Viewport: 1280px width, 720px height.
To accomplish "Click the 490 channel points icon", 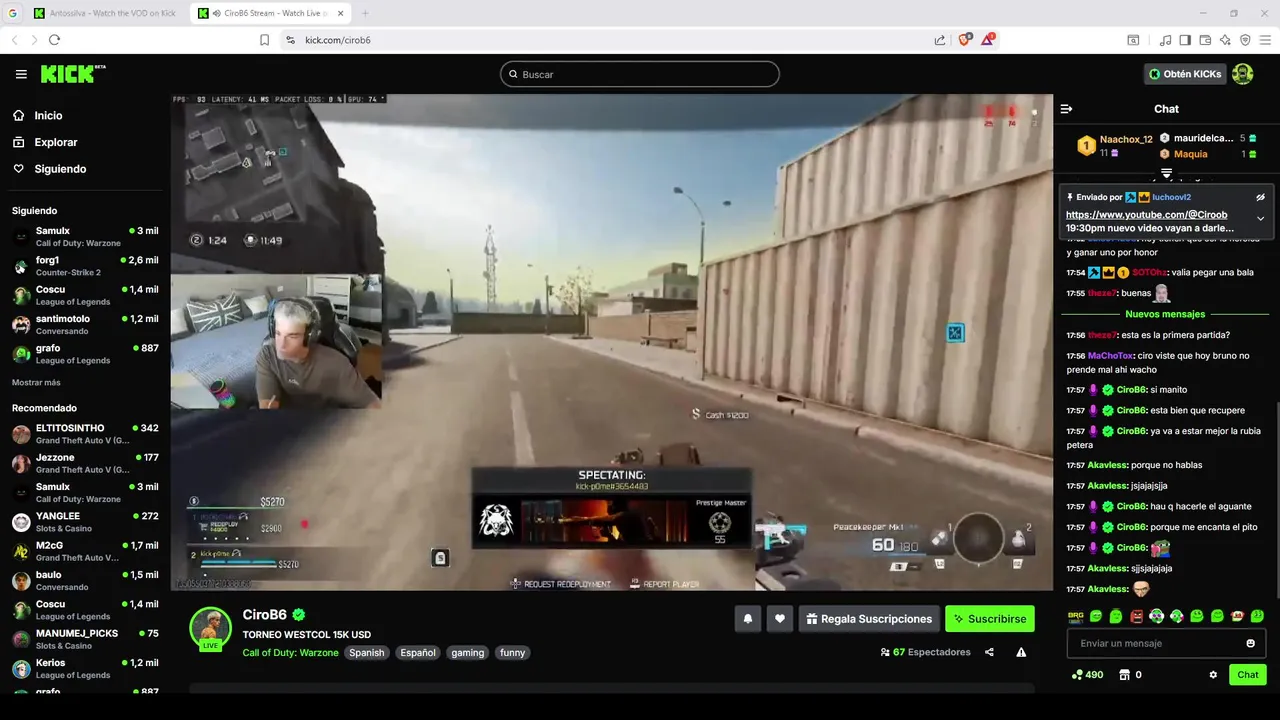I will pos(1077,675).
